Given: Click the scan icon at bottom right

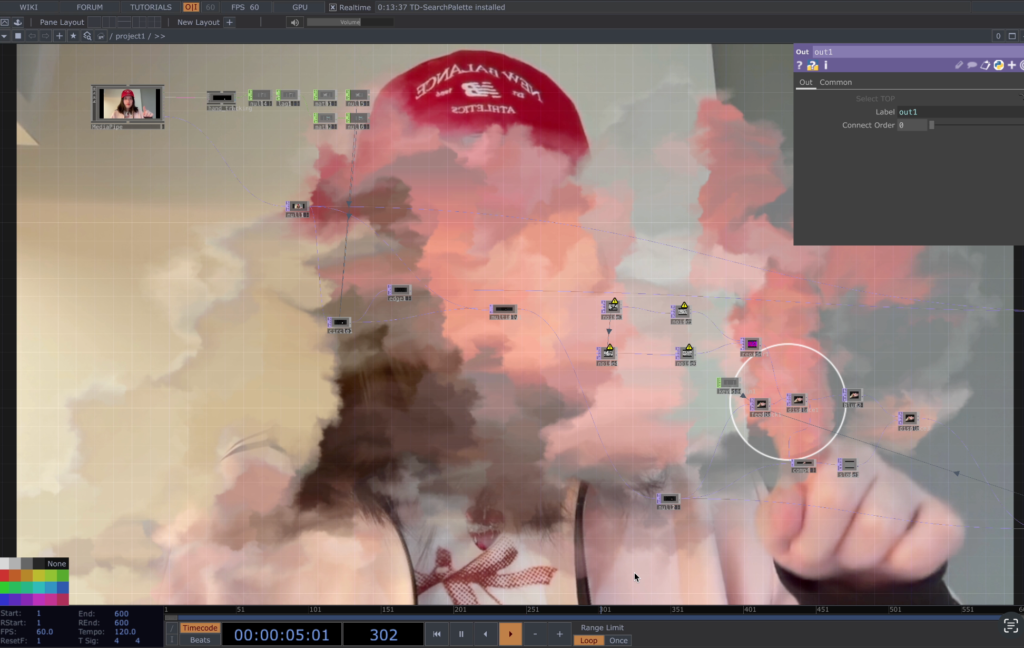Looking at the screenshot, I should coord(1011,626).
